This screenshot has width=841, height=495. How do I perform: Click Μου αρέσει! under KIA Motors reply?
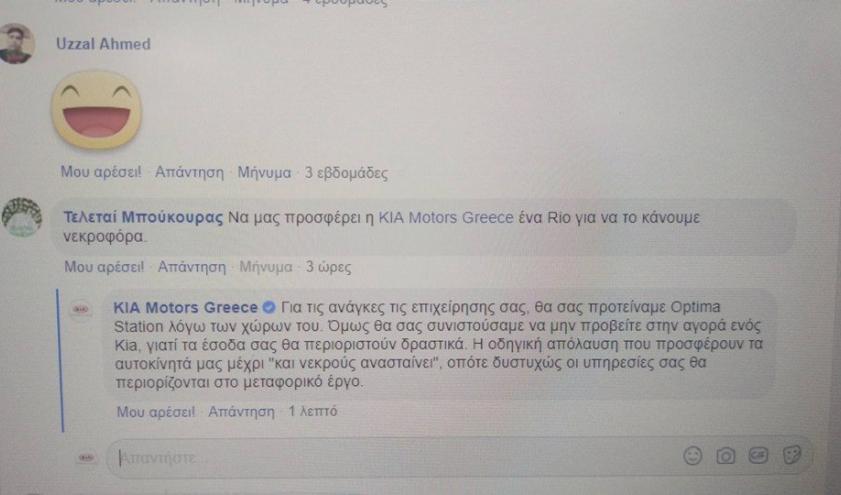[x=156, y=412]
